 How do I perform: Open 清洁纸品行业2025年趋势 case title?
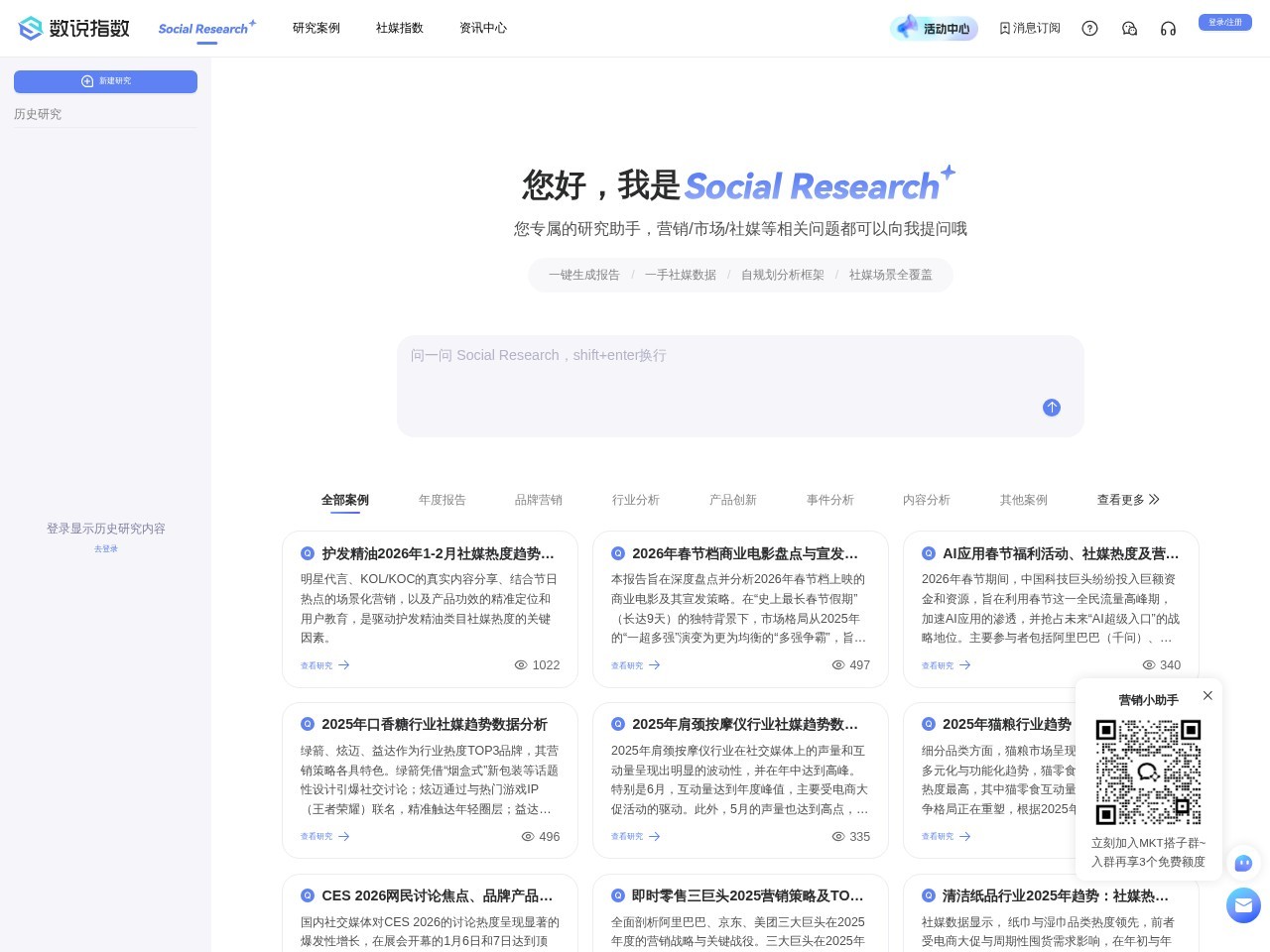1056,895
